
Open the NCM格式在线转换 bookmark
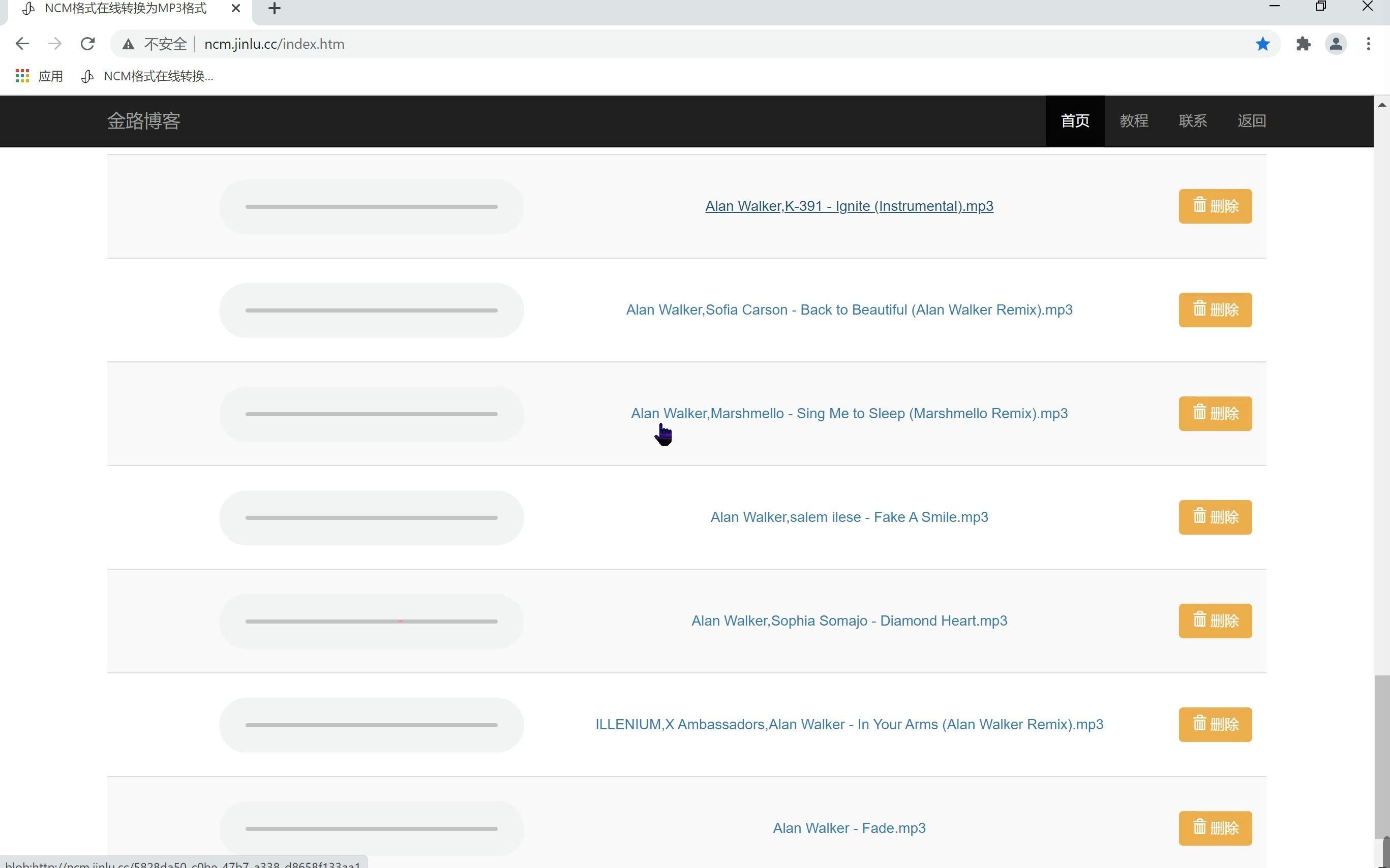(x=147, y=76)
